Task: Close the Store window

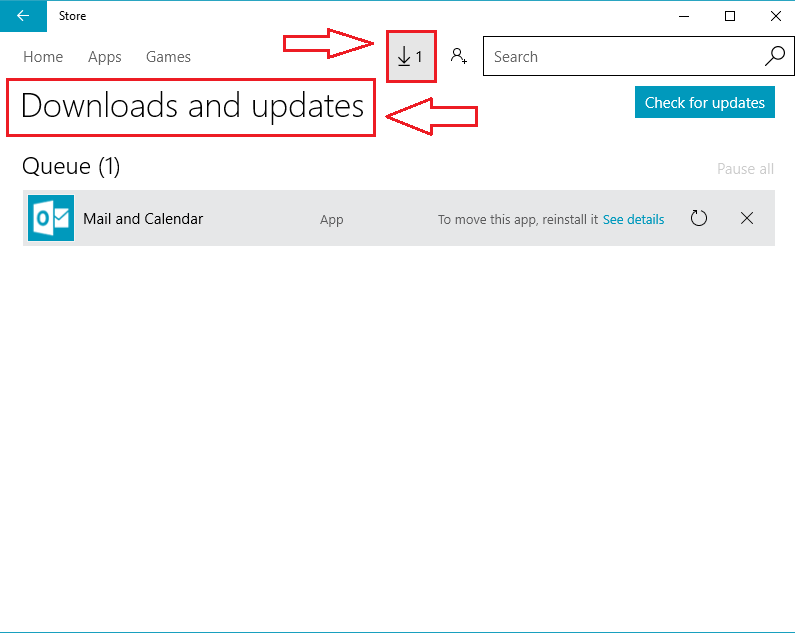Action: (x=775, y=16)
